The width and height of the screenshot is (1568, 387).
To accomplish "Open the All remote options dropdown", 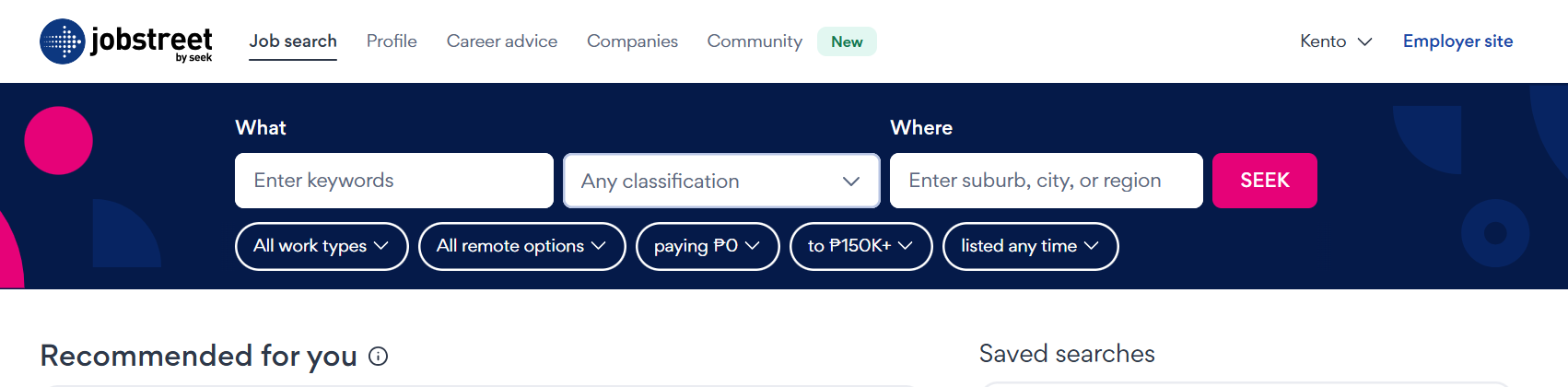I will coord(521,246).
